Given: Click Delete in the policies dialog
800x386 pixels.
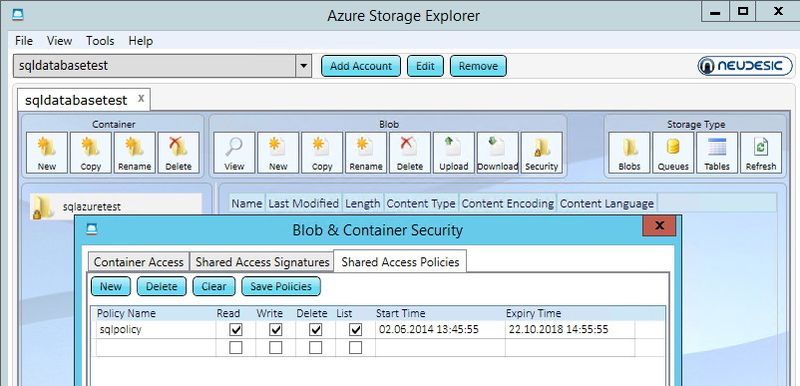Looking at the screenshot, I should 161,287.
